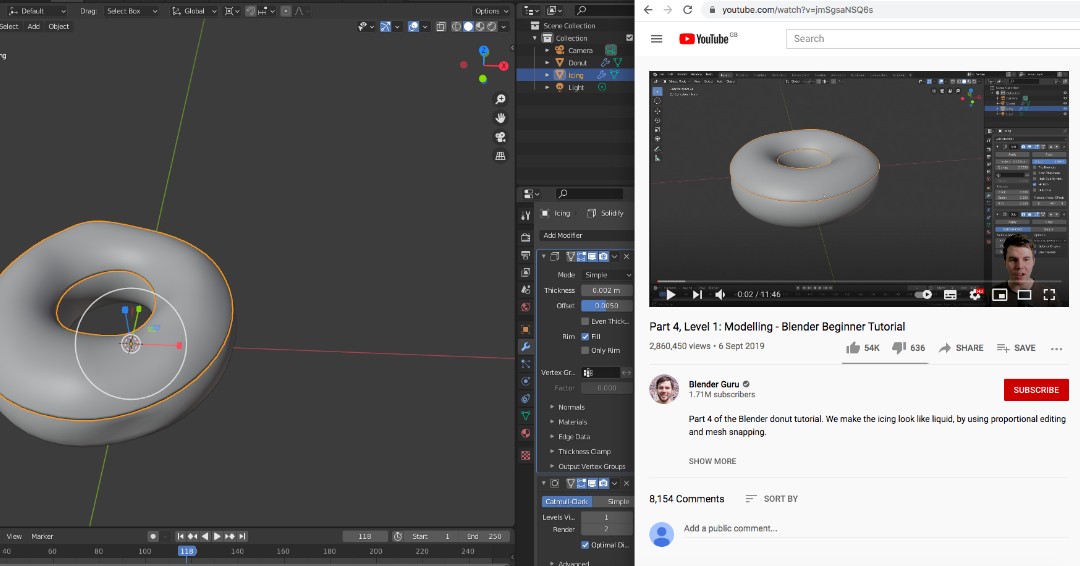Open the World properties globe tab

(526, 307)
